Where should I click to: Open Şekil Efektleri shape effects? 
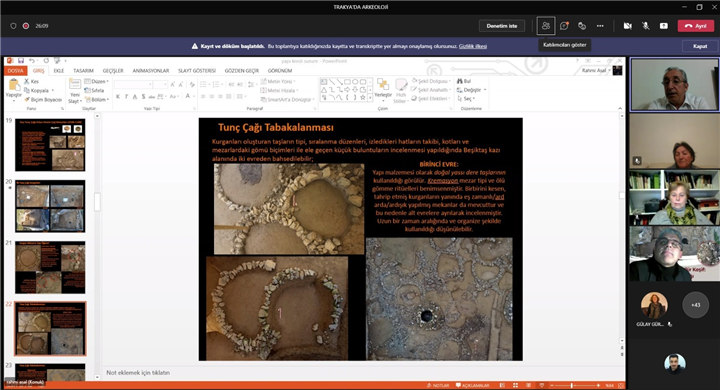point(430,99)
